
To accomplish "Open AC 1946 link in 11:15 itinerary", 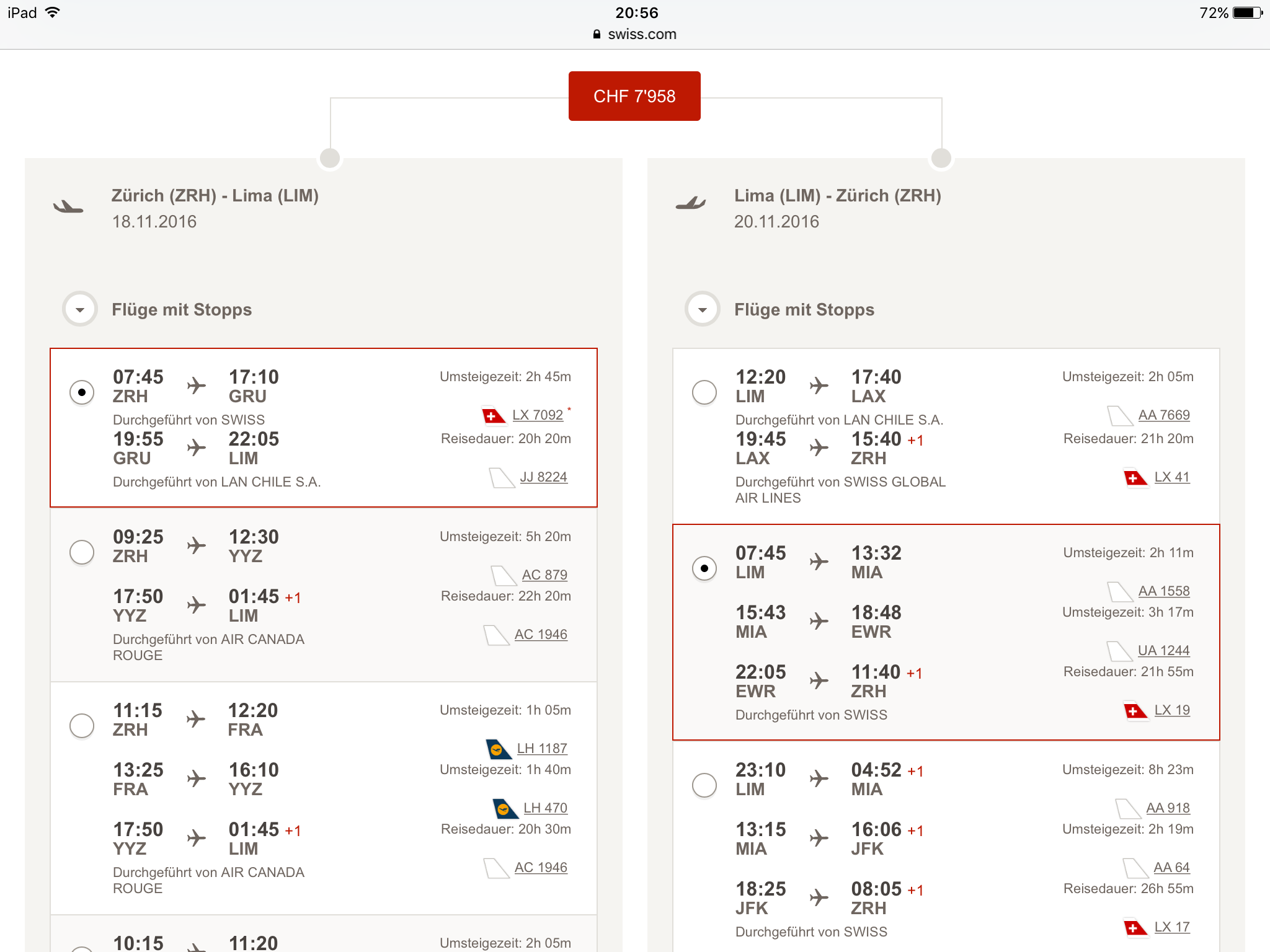I will (x=541, y=867).
